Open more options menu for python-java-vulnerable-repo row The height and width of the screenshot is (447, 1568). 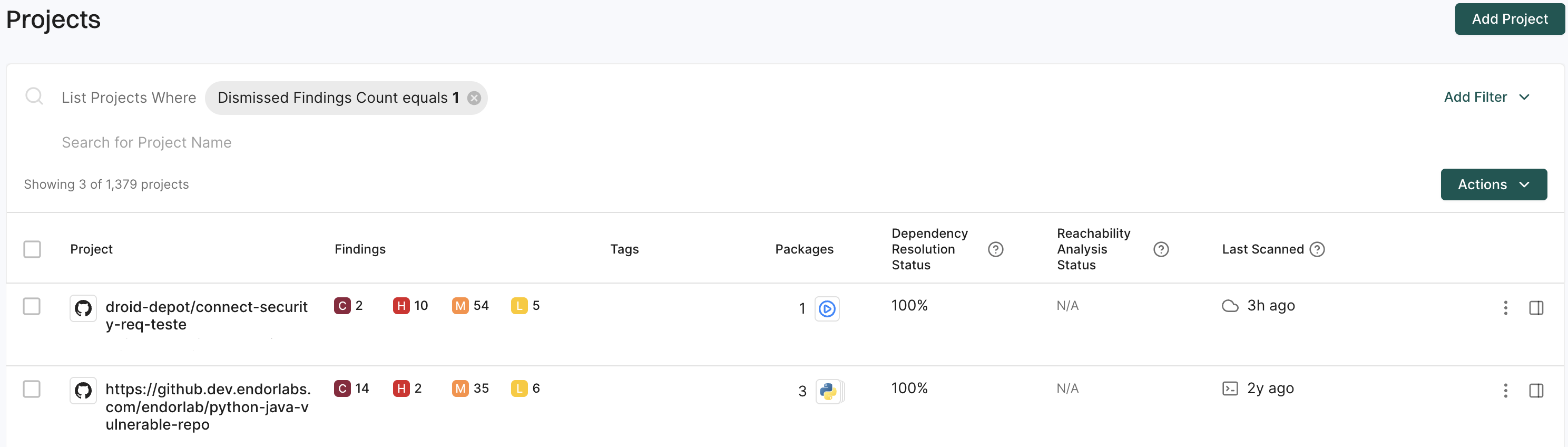(1505, 391)
